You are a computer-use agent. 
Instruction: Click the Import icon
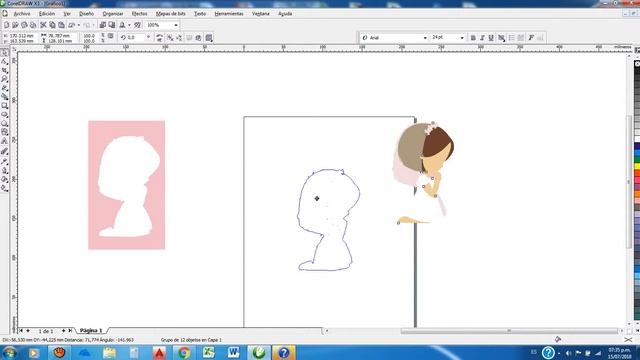pyautogui.click(x=103, y=25)
